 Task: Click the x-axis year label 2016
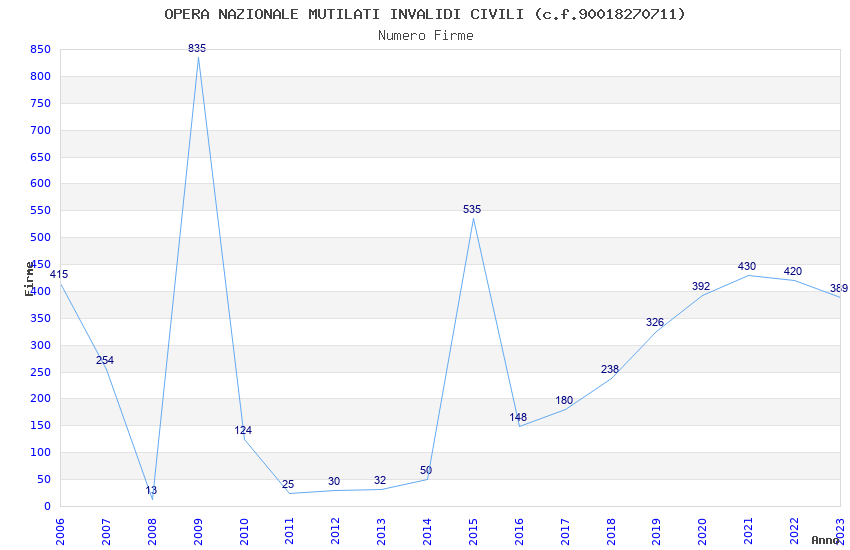point(519,532)
